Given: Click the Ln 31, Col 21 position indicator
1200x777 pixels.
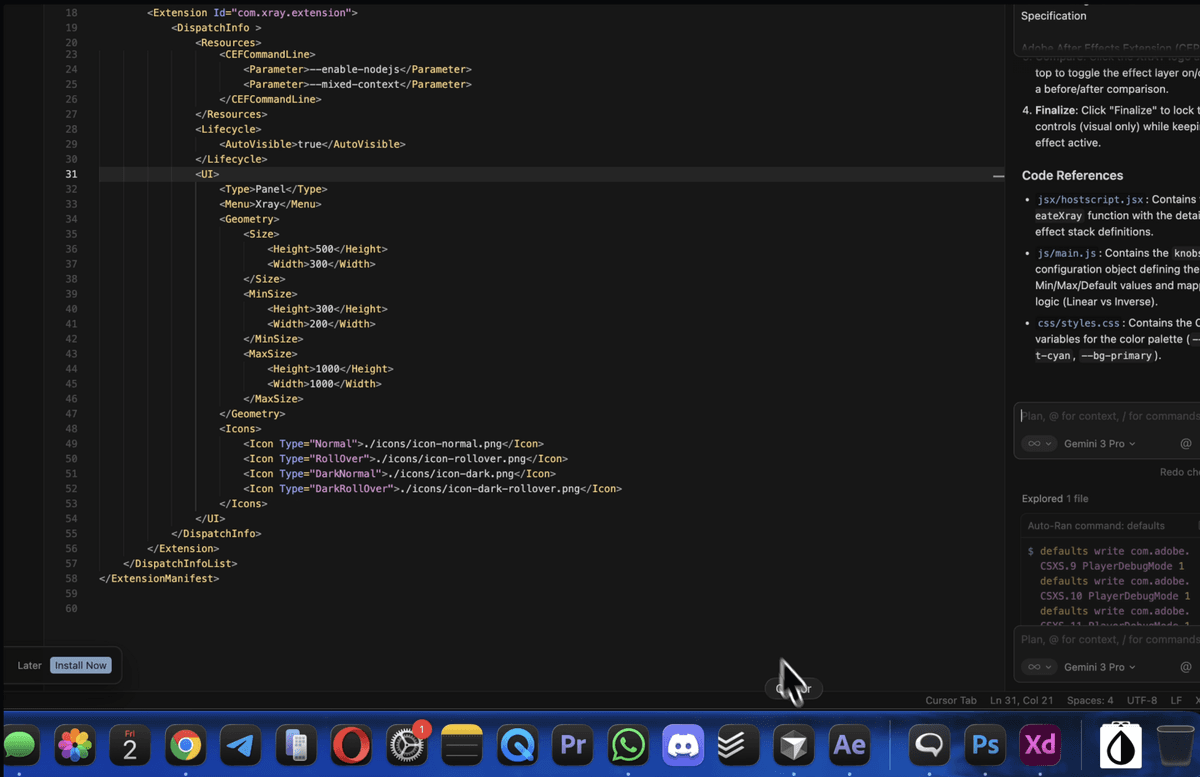Looking at the screenshot, I should (x=1022, y=701).
